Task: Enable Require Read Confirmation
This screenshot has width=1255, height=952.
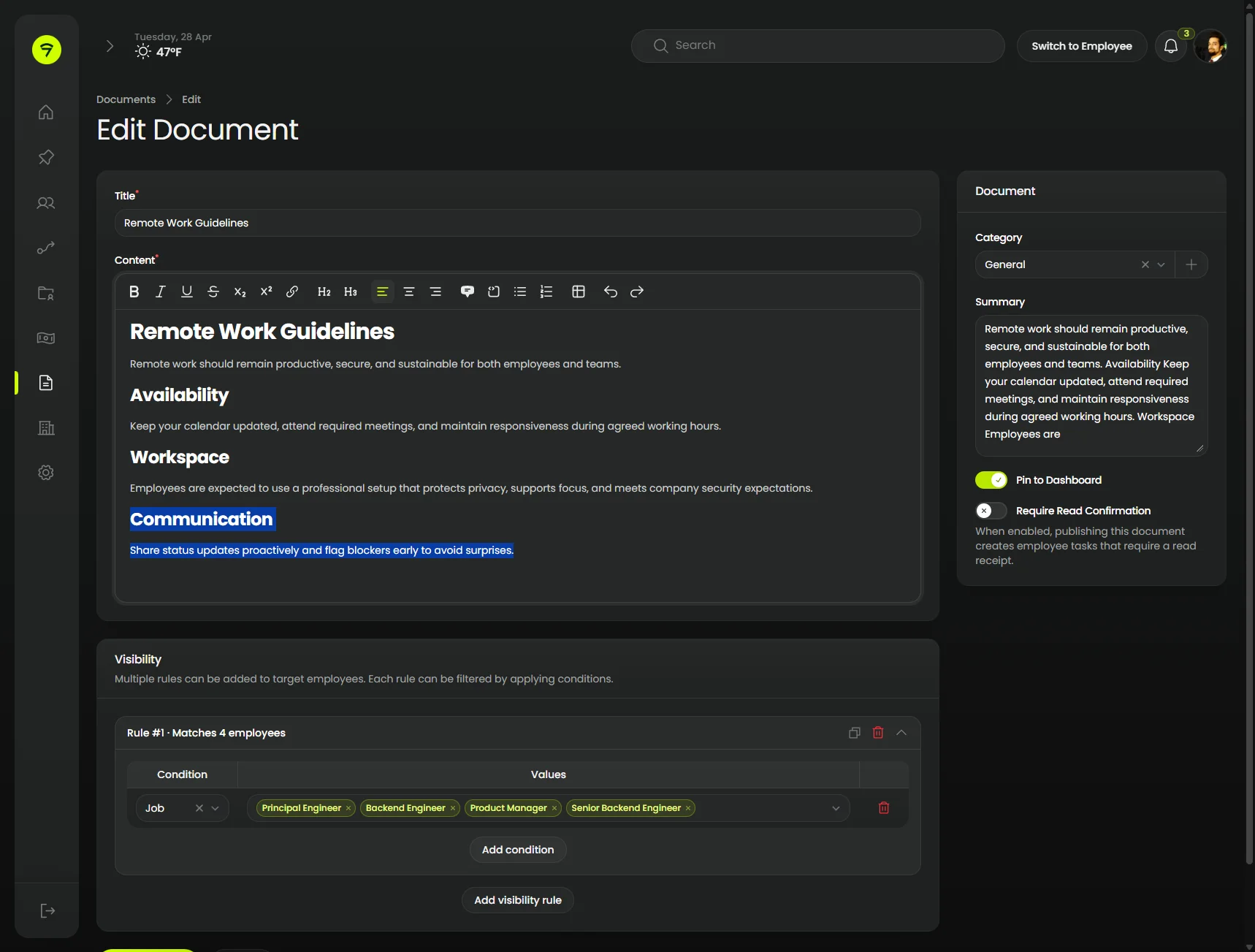Action: point(991,511)
